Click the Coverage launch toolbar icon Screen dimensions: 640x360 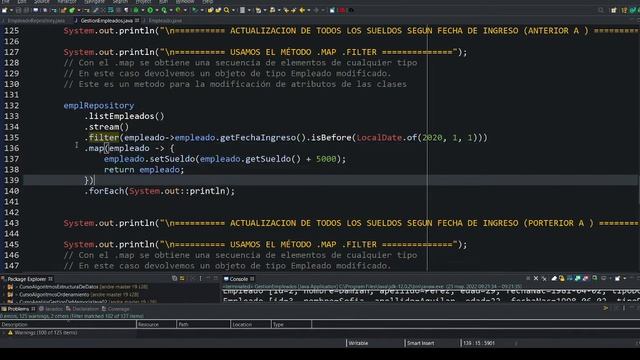164,10
